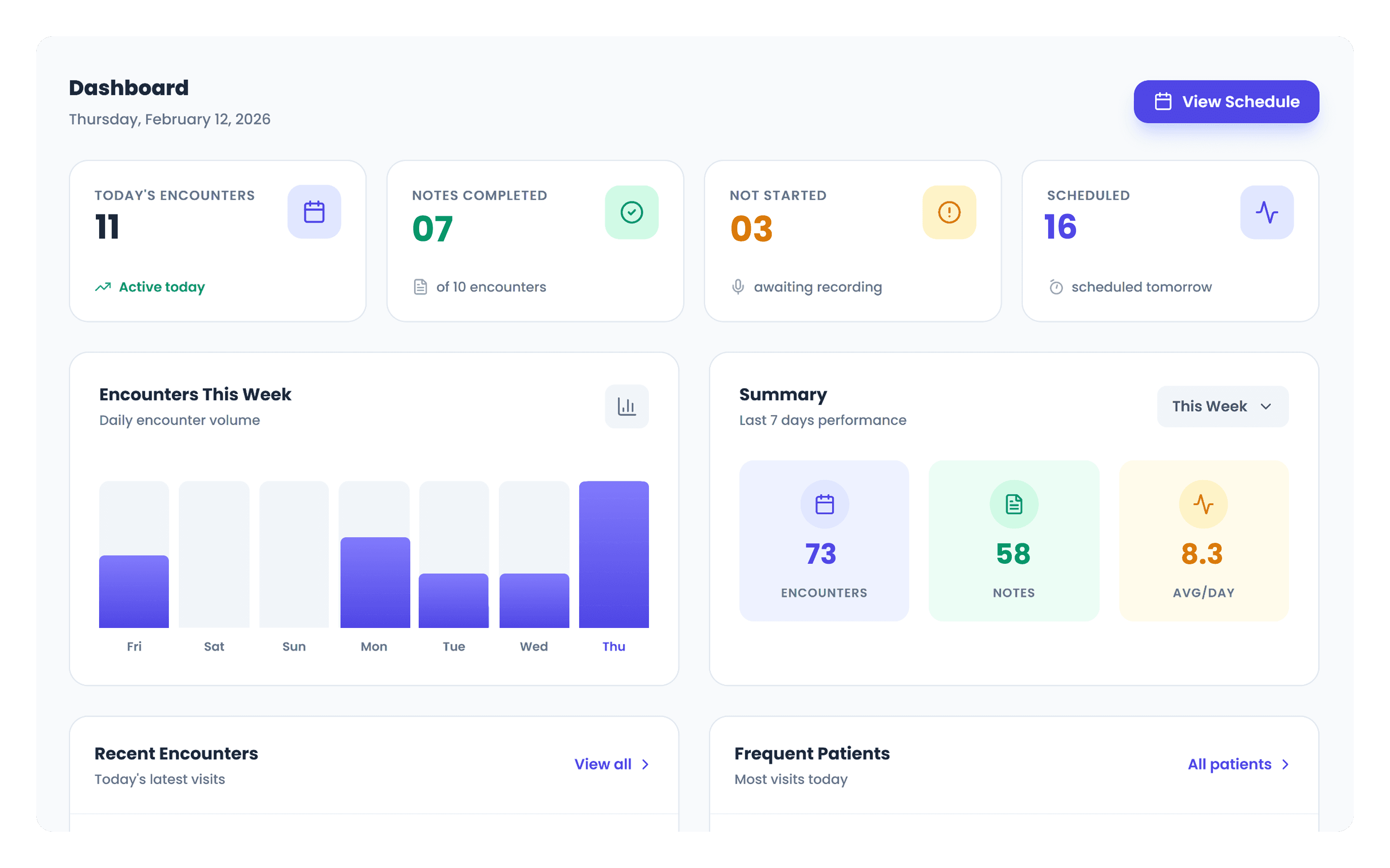Click the Not Started card
This screenshot has width=1390, height=868.
tap(854, 241)
